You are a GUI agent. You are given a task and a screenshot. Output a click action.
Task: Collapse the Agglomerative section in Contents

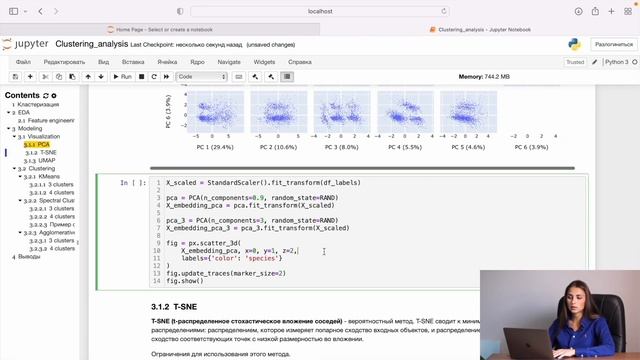tap(20, 232)
